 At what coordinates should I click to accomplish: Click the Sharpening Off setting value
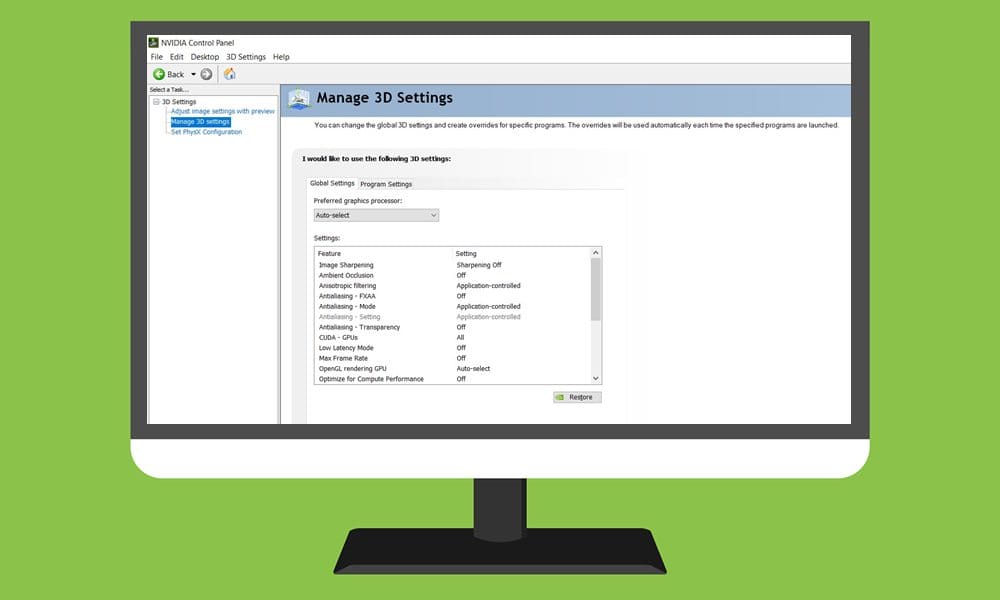click(479, 265)
